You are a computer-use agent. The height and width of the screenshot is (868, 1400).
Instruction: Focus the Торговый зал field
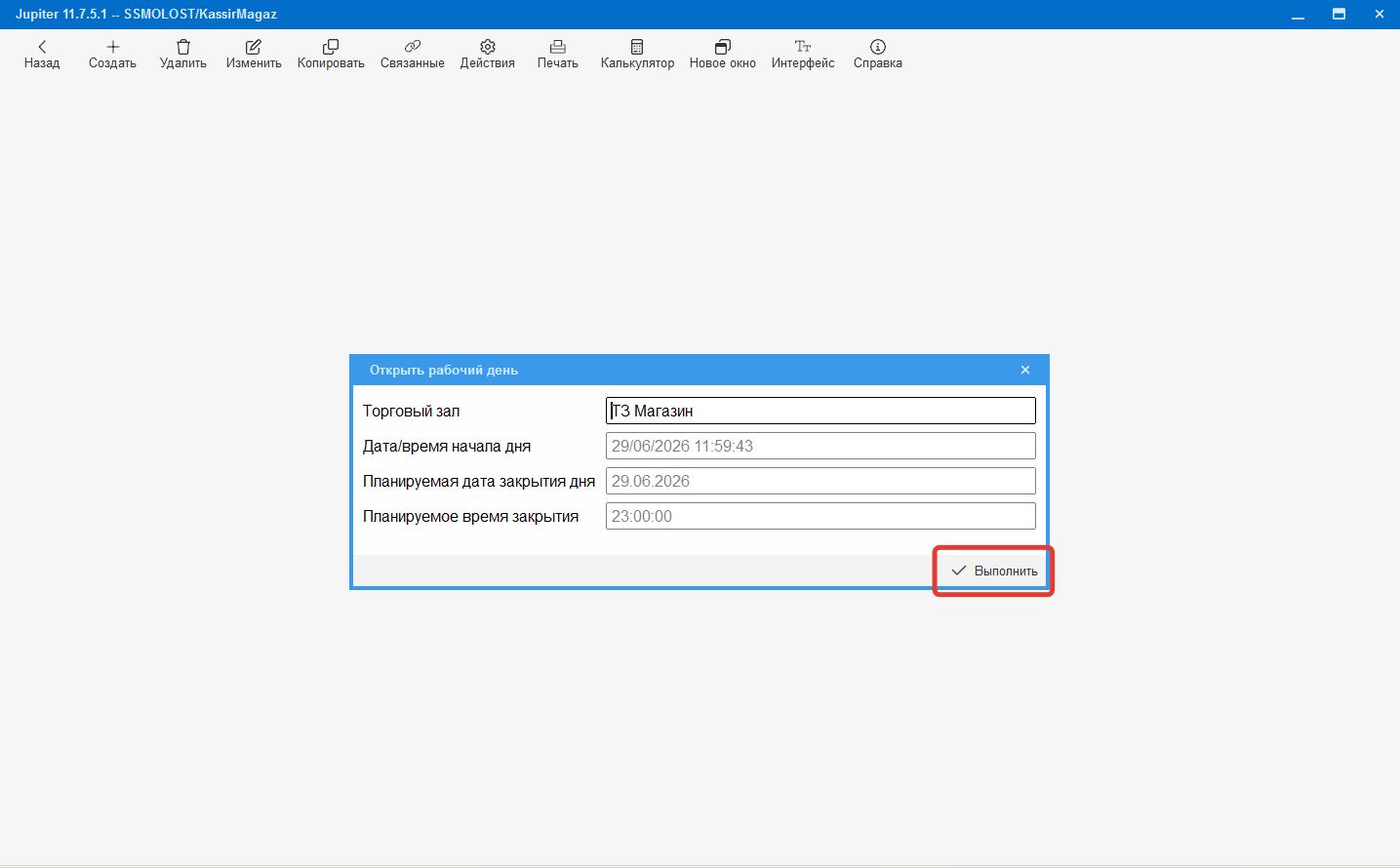(820, 411)
